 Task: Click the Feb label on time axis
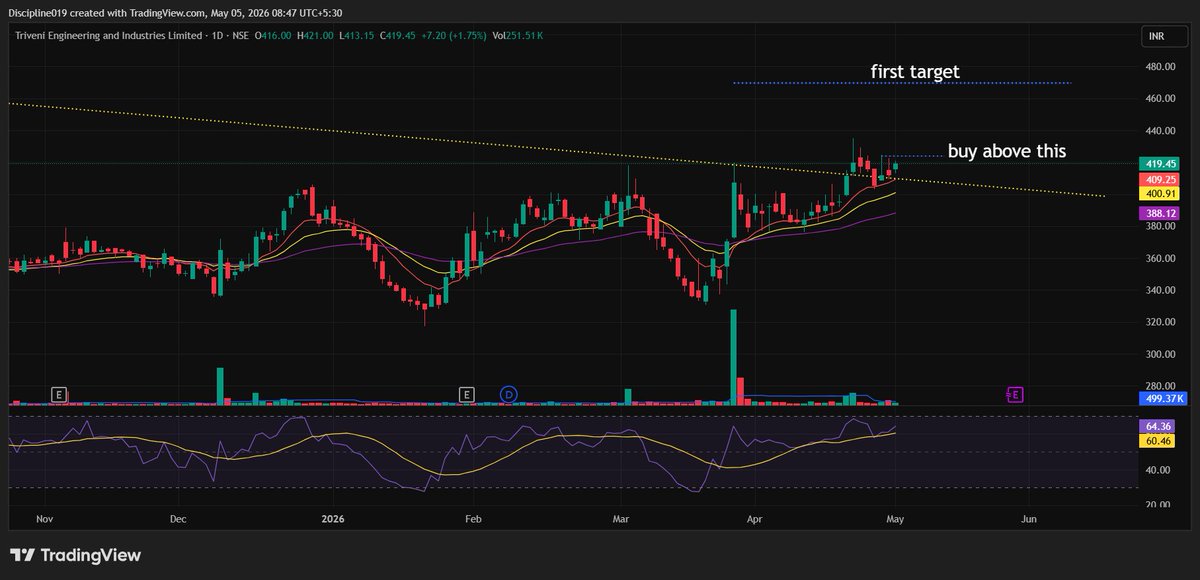click(474, 520)
